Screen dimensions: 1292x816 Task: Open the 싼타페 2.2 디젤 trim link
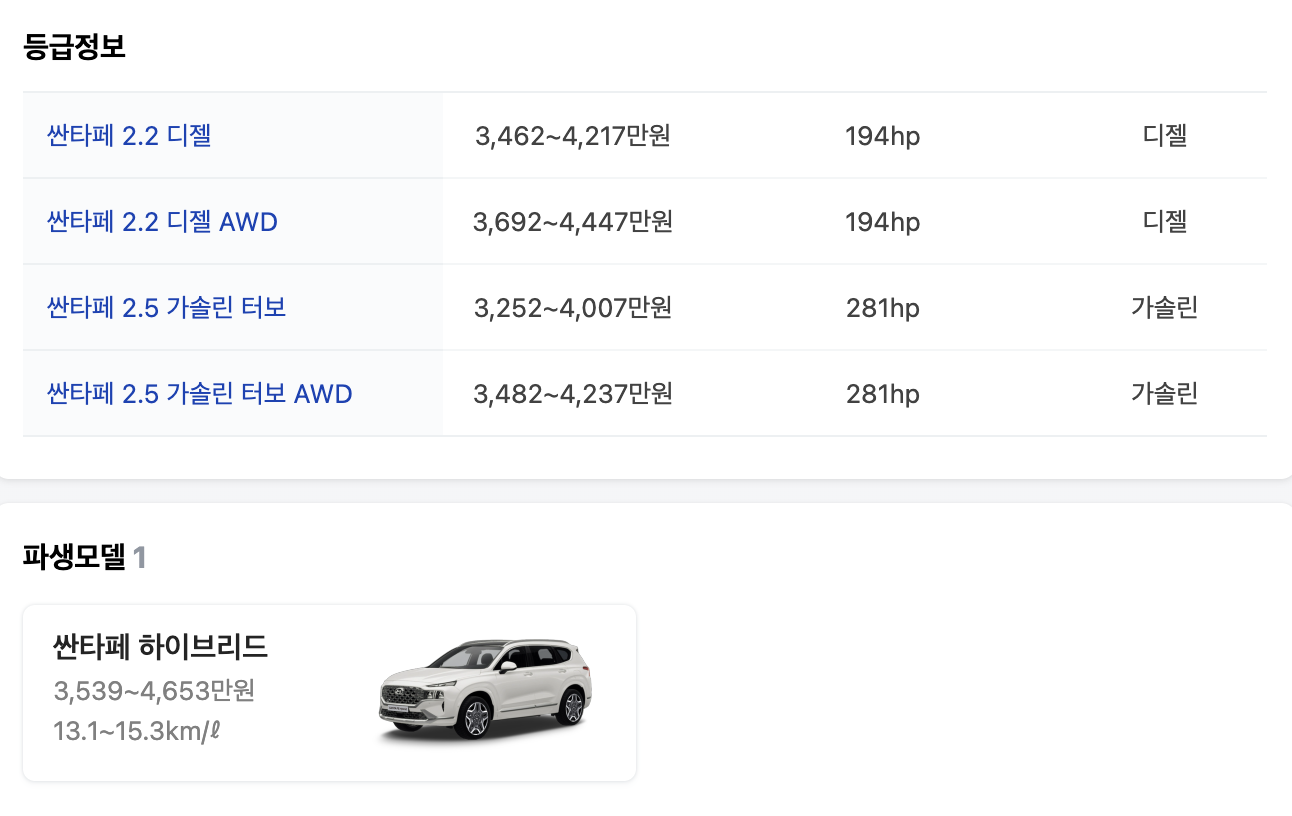click(x=129, y=135)
